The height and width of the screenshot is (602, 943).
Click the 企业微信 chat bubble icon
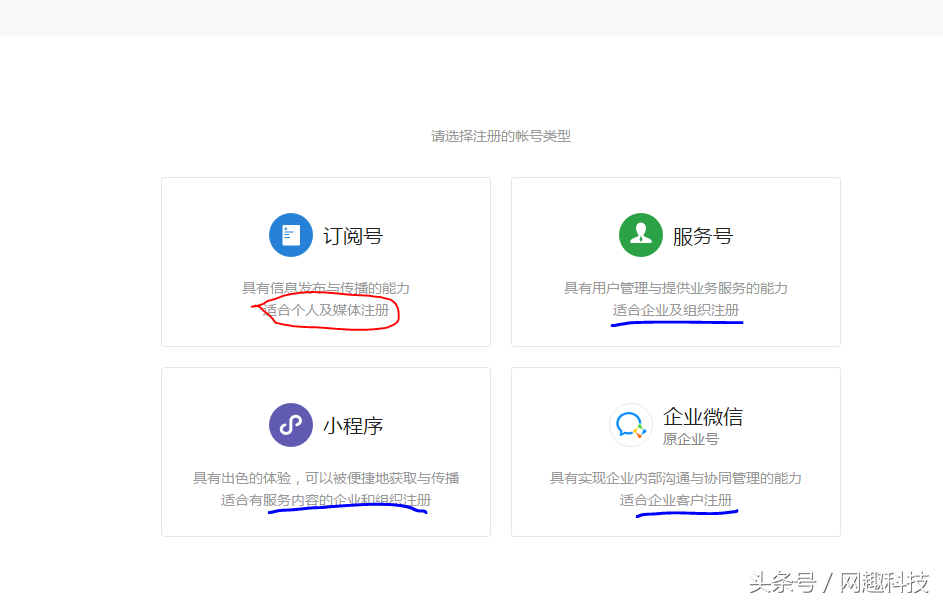pyautogui.click(x=630, y=425)
